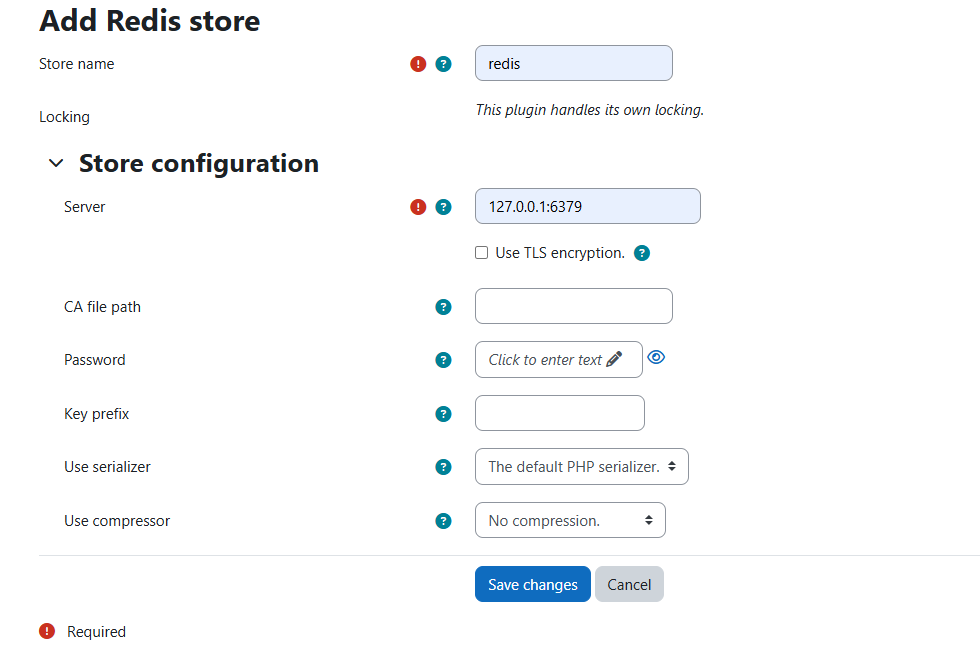Viewport: 980px width, 664px height.
Task: Open the Use serializer dropdown
Action: coord(582,466)
